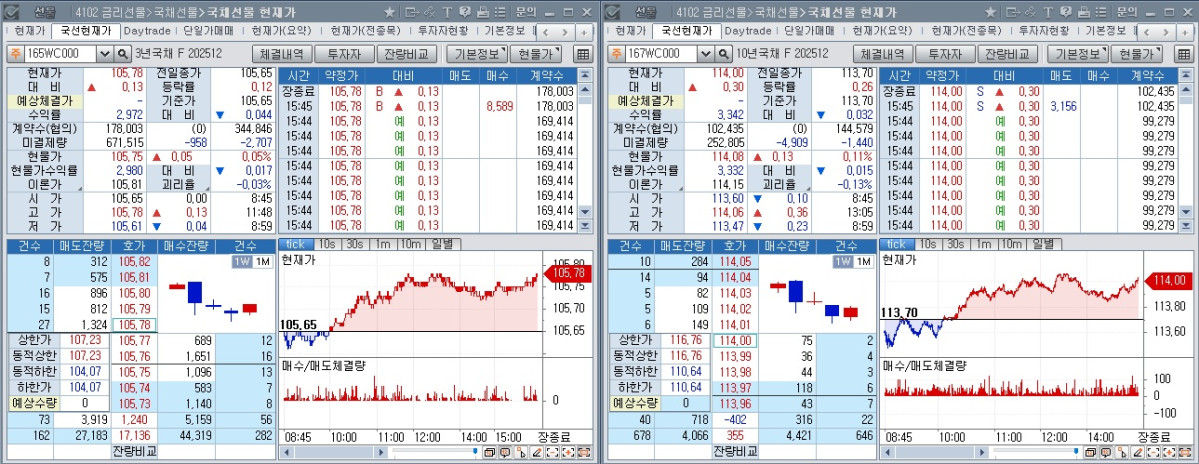Select 10s chart tab in left window
This screenshot has width=1199, height=464.
click(327, 244)
